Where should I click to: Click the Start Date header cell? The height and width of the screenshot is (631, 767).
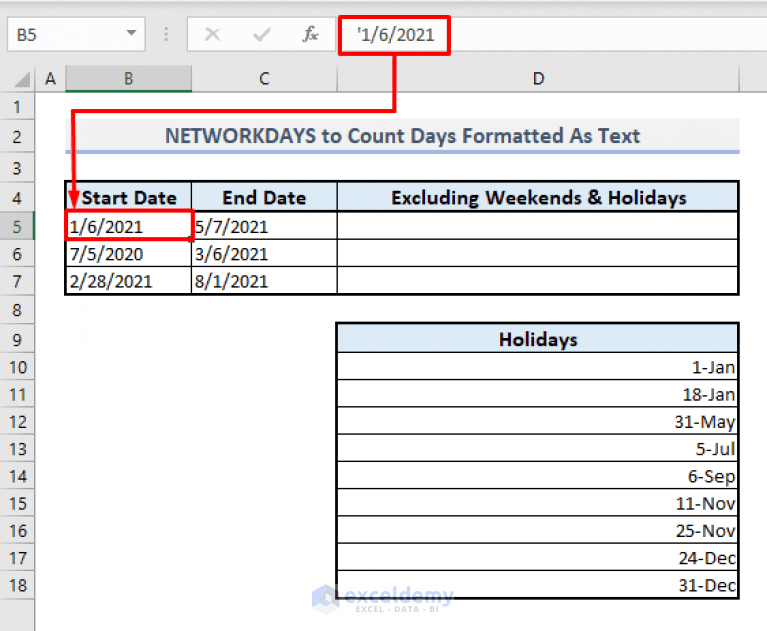pos(128,197)
